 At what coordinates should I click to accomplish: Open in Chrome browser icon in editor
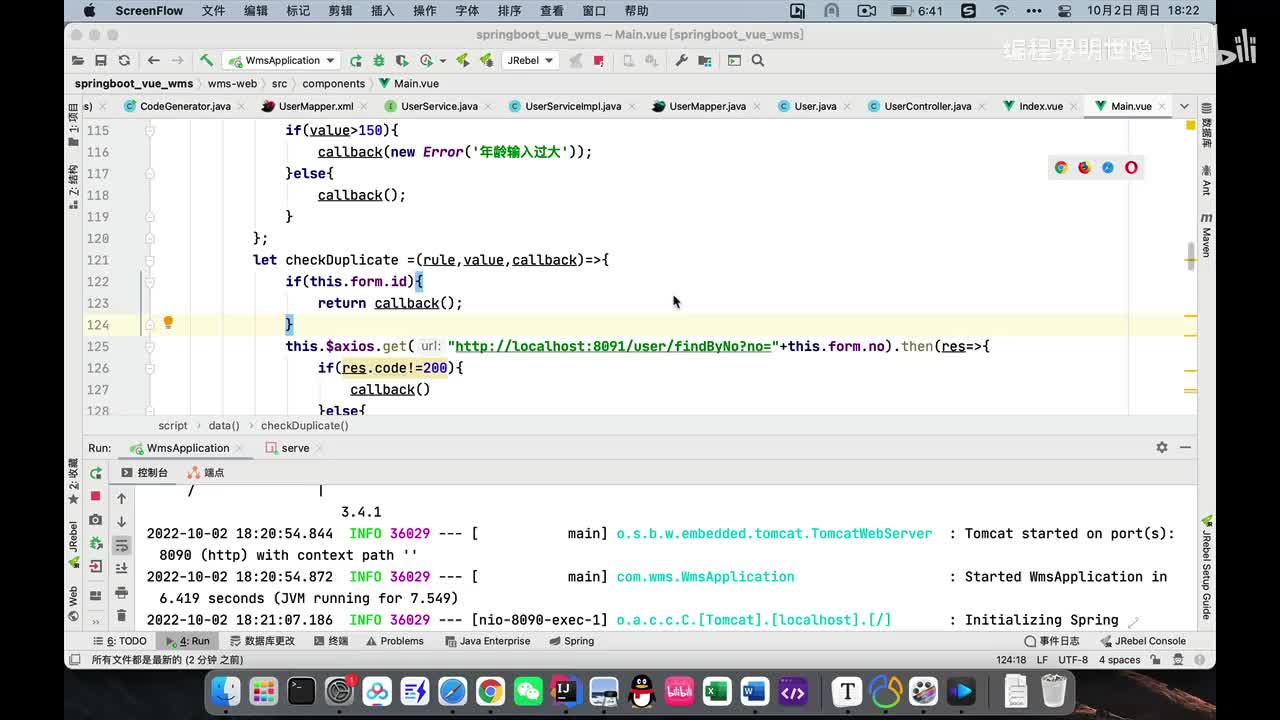[1061, 168]
